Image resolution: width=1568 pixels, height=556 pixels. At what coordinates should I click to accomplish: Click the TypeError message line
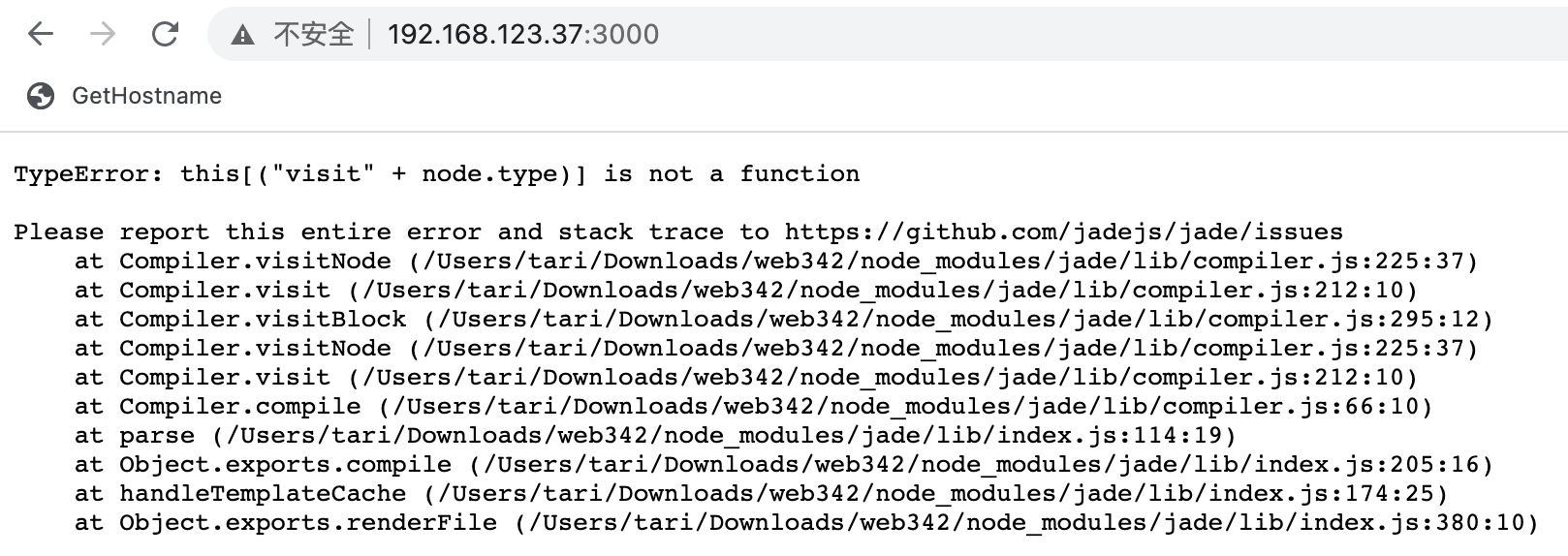[x=436, y=174]
